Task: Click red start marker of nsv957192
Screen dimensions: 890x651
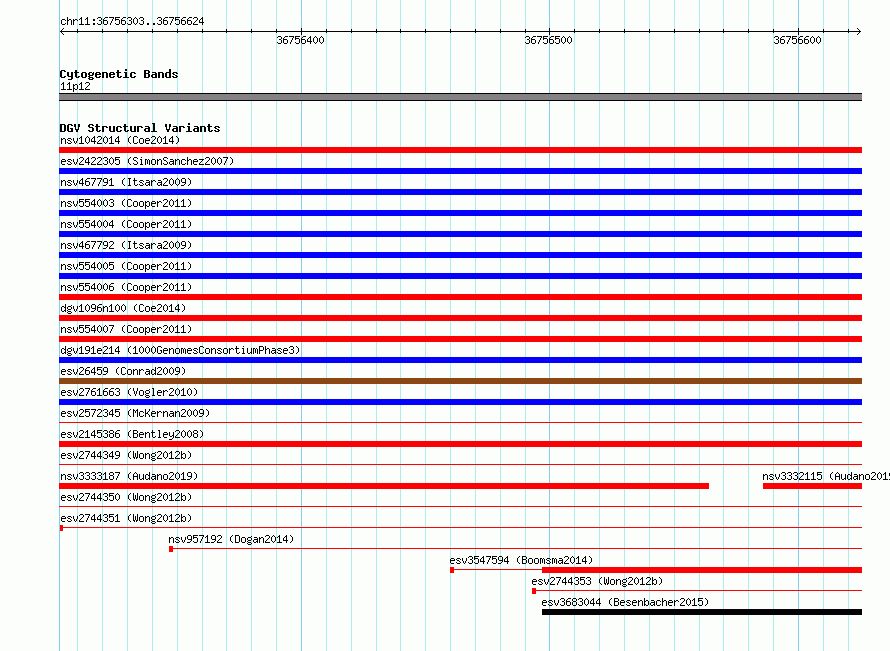Action: 171,549
